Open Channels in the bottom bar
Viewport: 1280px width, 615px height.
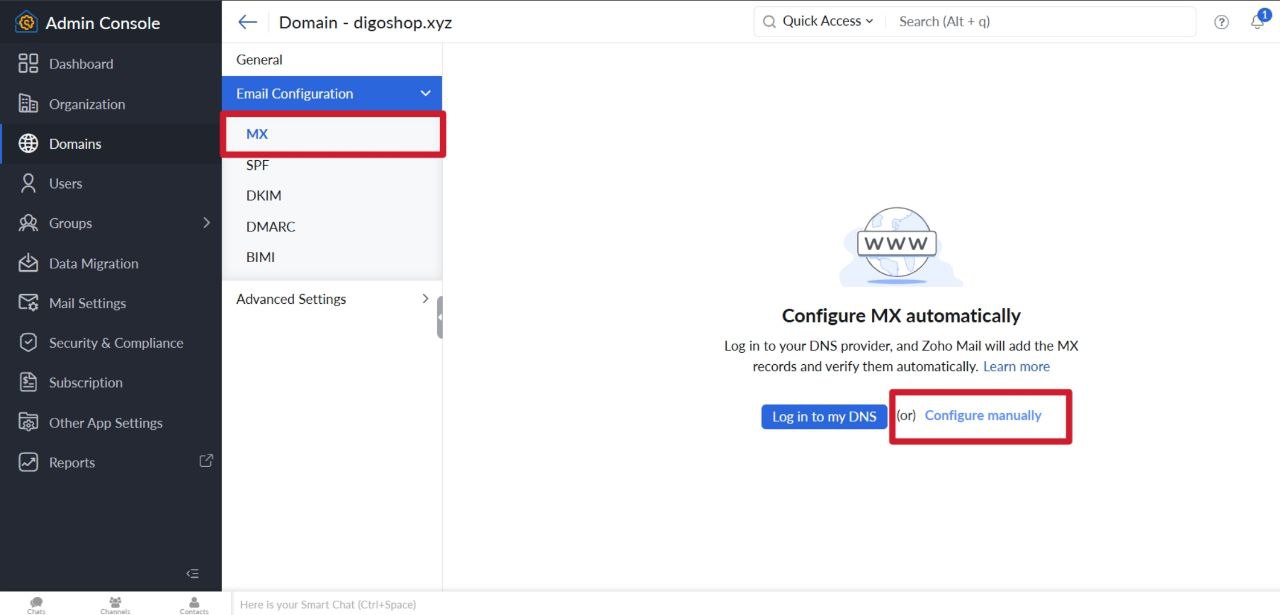(115, 605)
